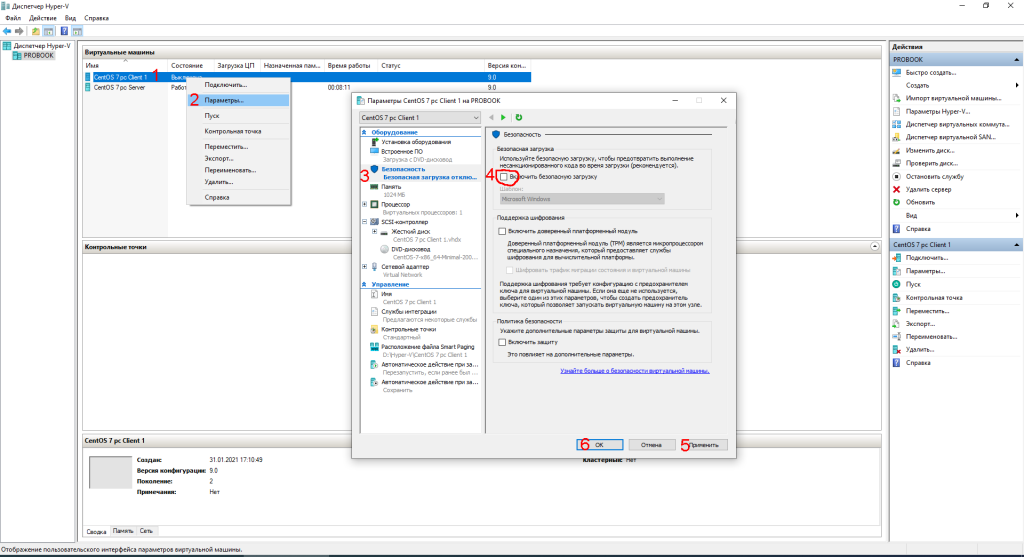This screenshot has height=557, width=1024.
Task: Click the PROBOOK server icon in left tree
Action: coord(17,56)
